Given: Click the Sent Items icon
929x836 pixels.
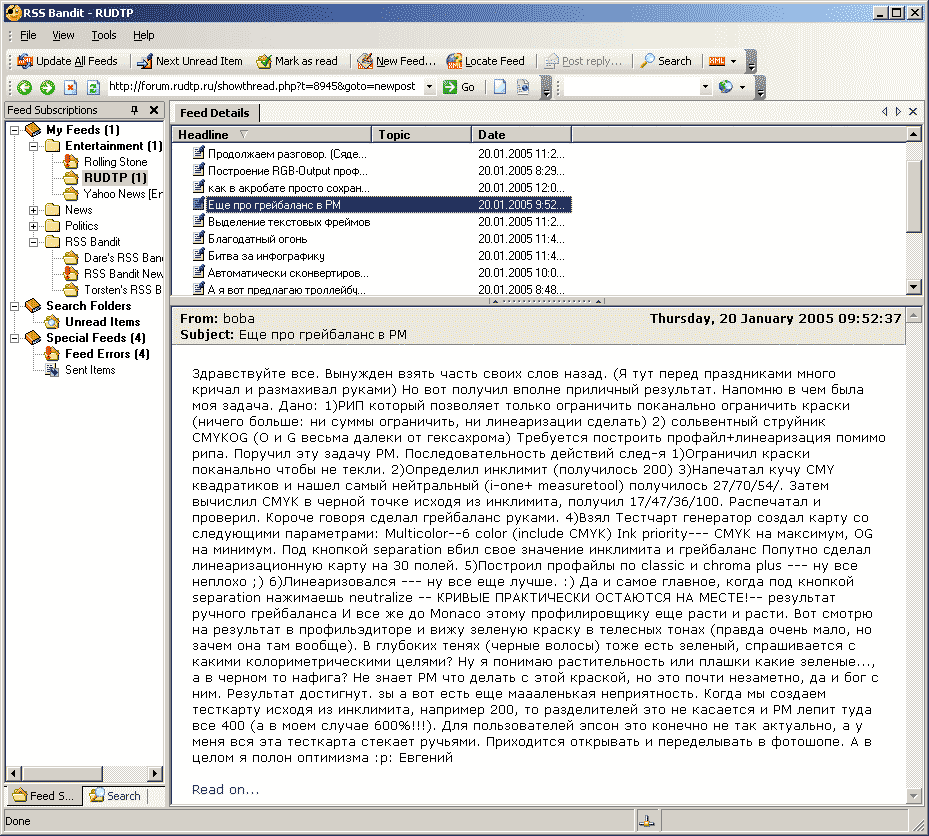Looking at the screenshot, I should click(x=52, y=370).
